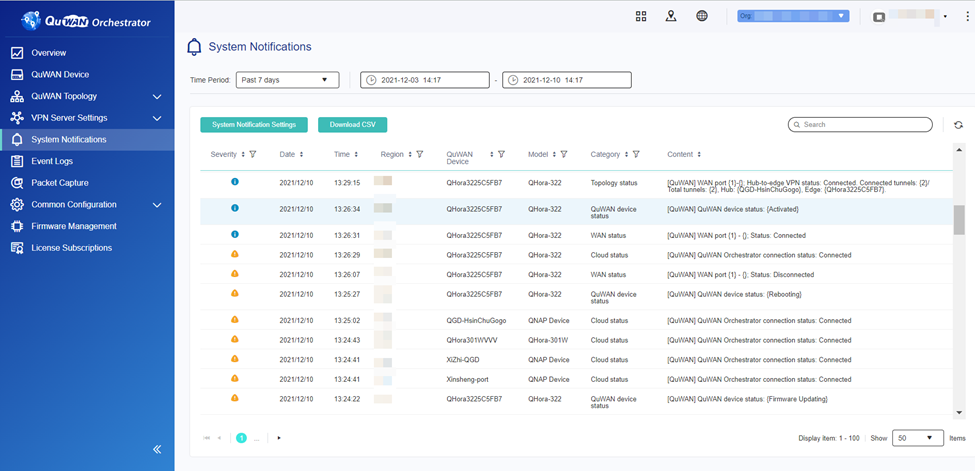
Task: Filter by Severity column funnel icon
Action: (252, 154)
